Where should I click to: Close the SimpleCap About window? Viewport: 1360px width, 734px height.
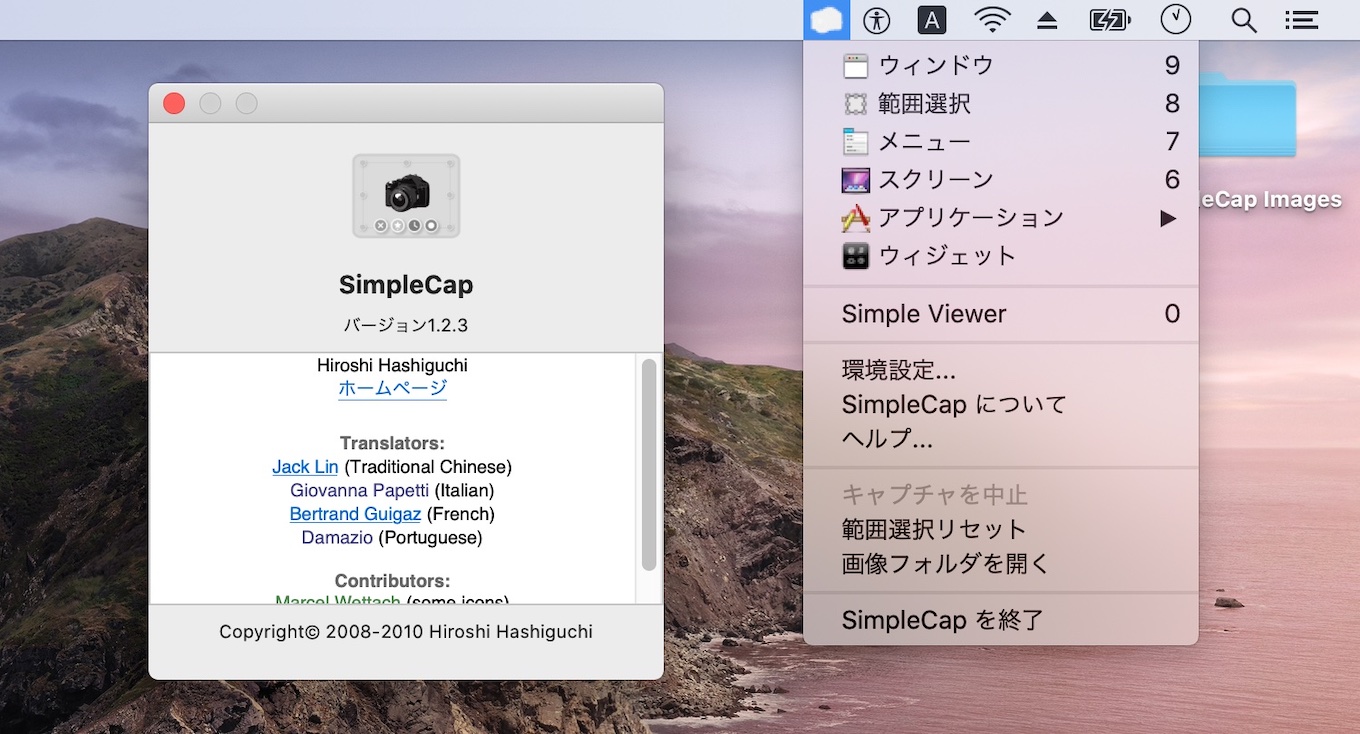(174, 103)
